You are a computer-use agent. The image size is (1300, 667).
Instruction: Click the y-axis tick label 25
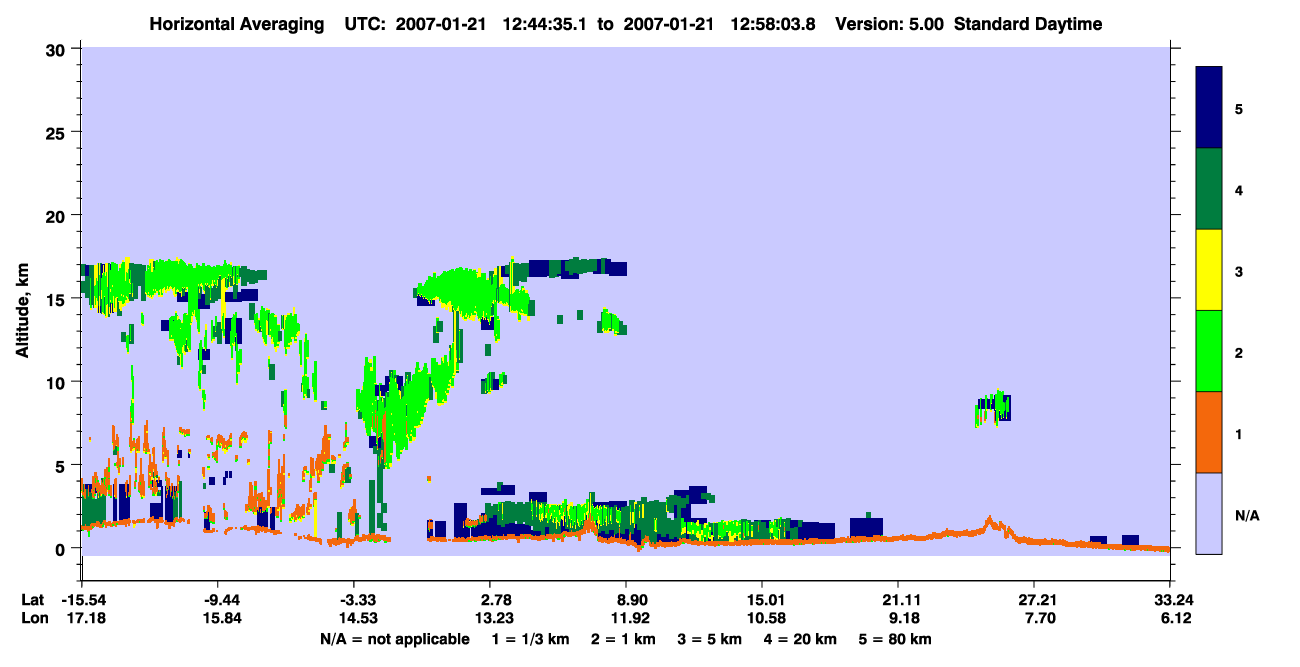pyautogui.click(x=58, y=132)
